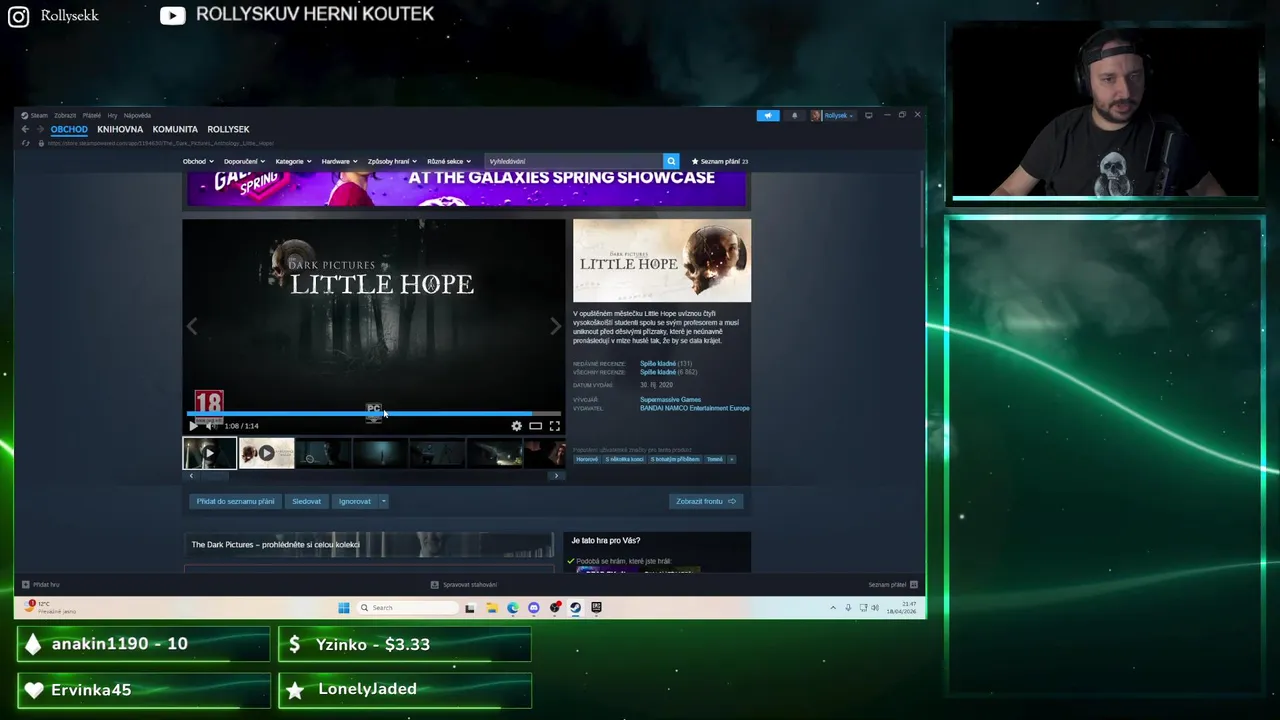Viewport: 1280px width, 720px height.
Task: Click Zobrazit frontu button
Action: (706, 501)
